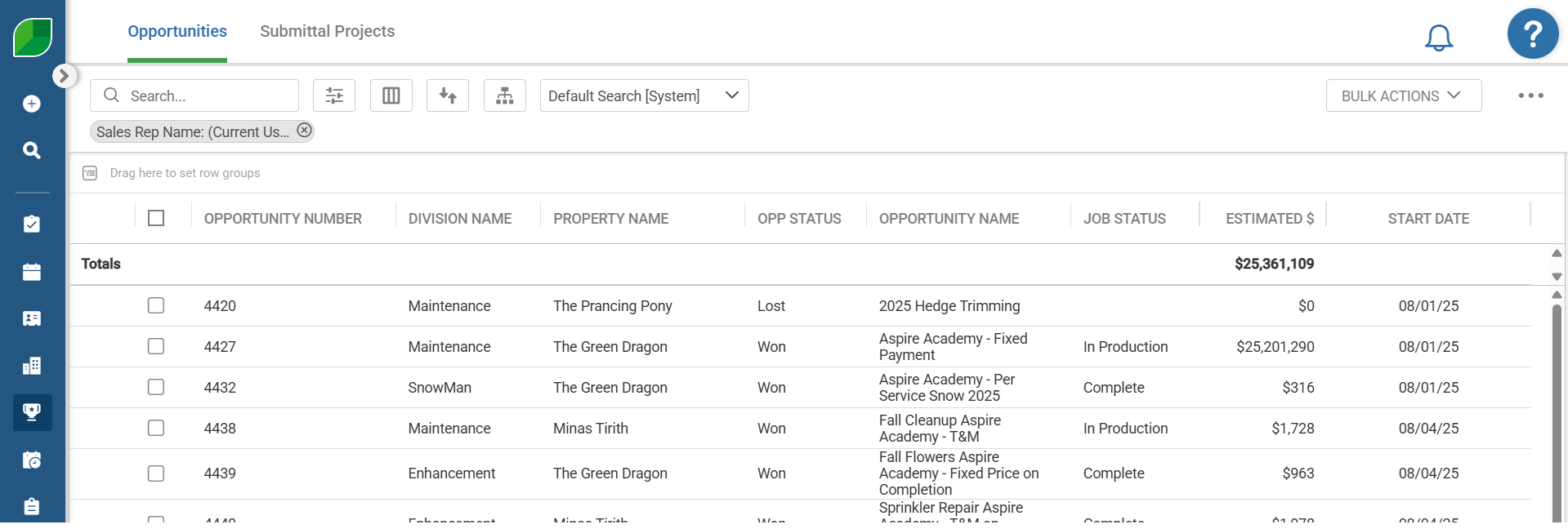Switch to the Submittal Projects tab
The height and width of the screenshot is (529, 1568).
[x=327, y=31]
